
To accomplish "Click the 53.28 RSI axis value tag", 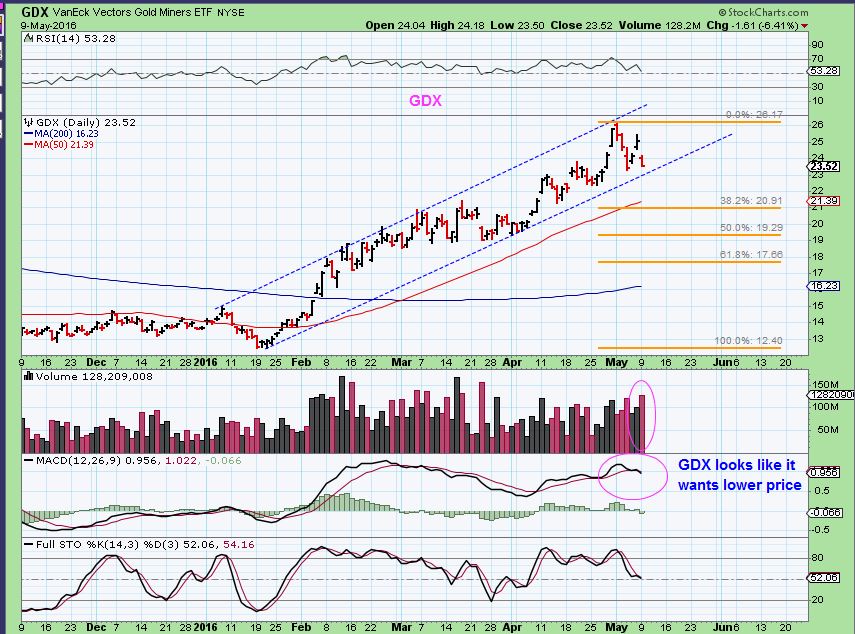I will pos(824,71).
